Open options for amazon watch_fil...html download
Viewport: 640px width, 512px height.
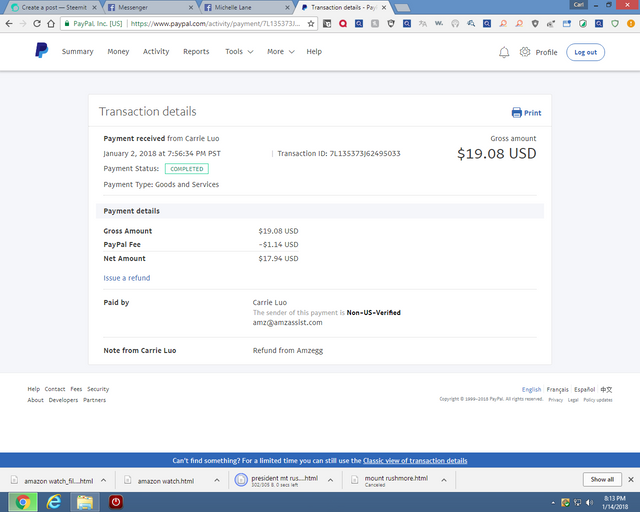pos(104,481)
